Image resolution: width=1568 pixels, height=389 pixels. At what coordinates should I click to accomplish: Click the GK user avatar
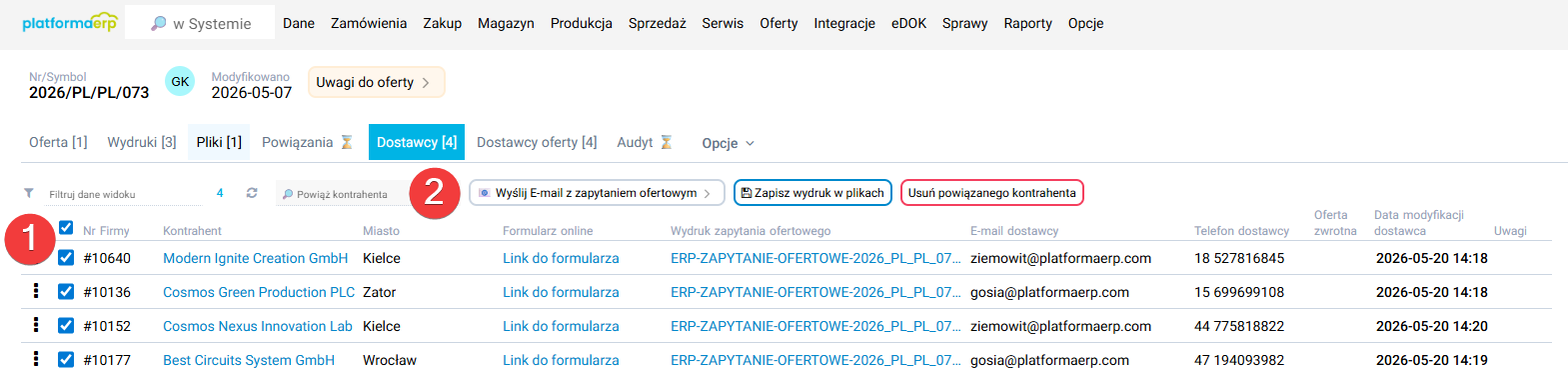(x=180, y=82)
